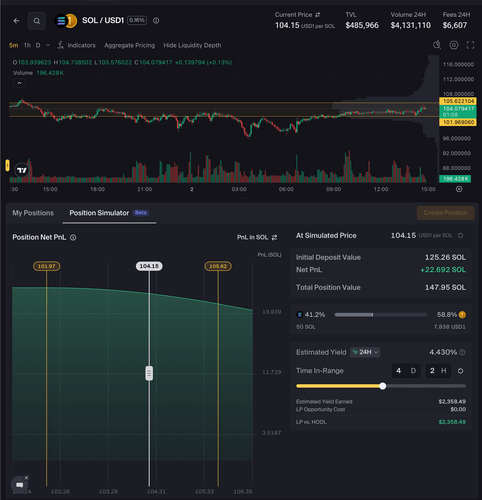
Task: Click the LP vs. HODL value $2,358.49
Action: 452,422
